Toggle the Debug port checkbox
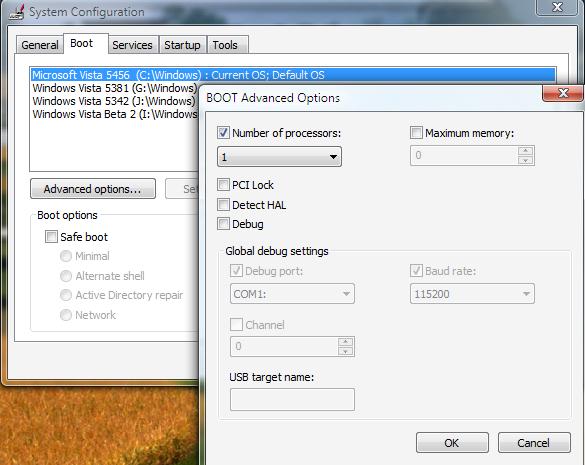The image size is (585, 465). (236, 271)
